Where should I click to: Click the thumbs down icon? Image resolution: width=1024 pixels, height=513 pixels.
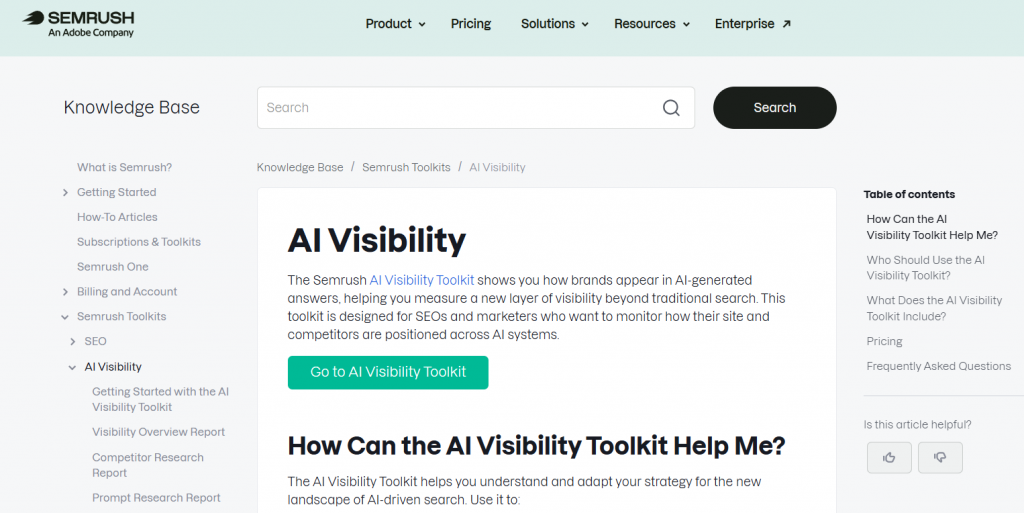point(940,458)
